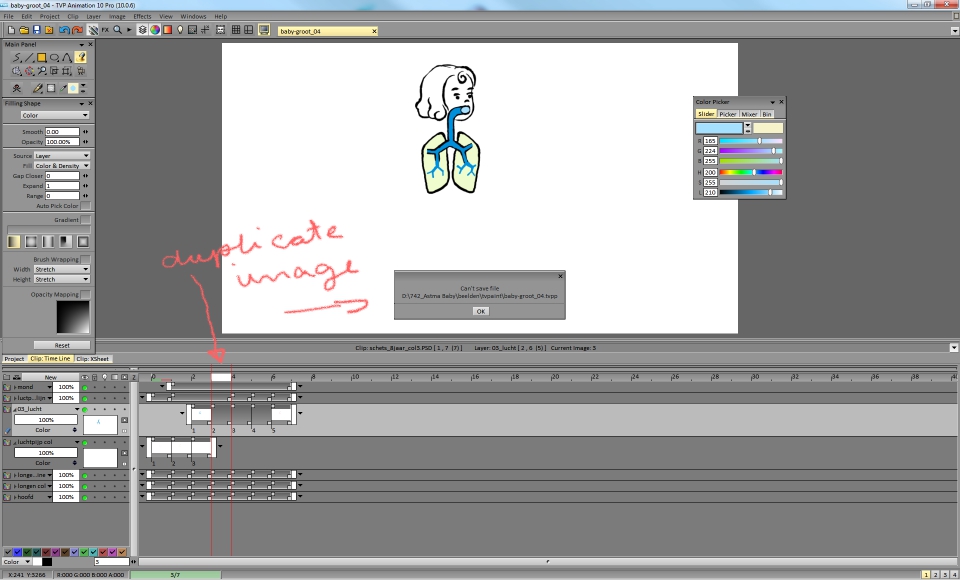Enable the Gradient checkbox
This screenshot has width=960, height=580.
(86, 220)
